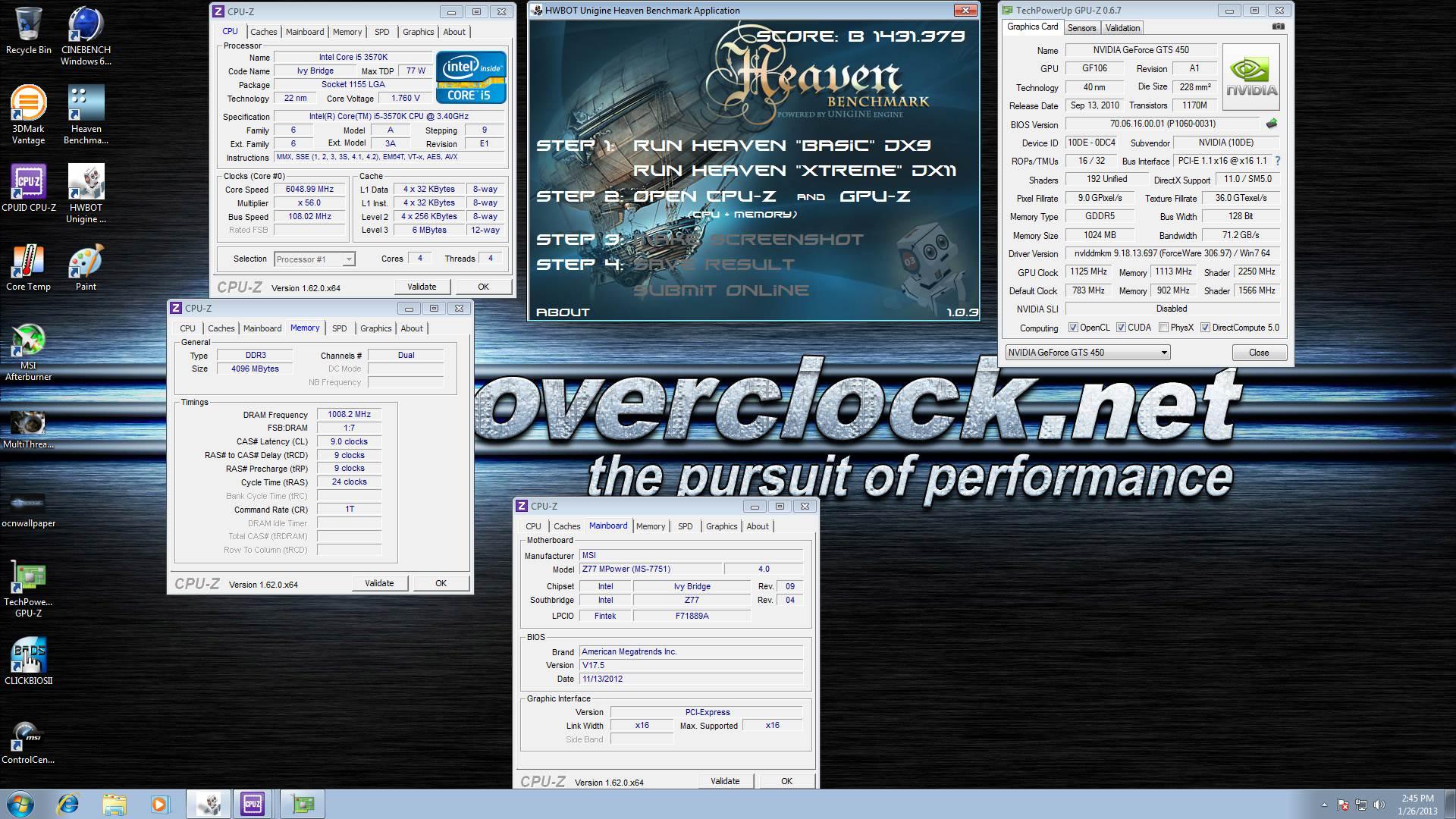
Task: Click Submit Online in Heaven app
Action: click(x=720, y=290)
